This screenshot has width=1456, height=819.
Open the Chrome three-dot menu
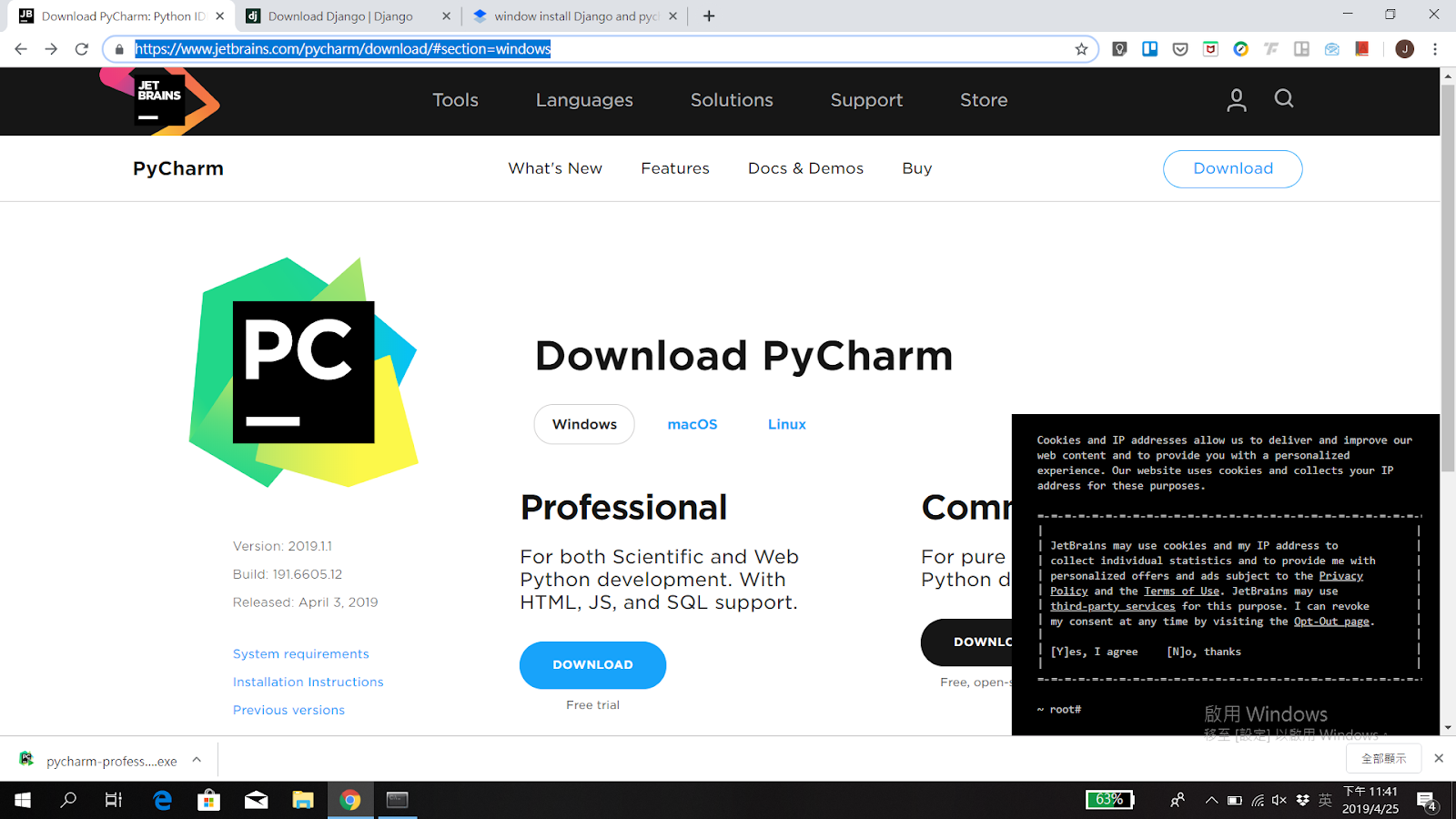click(x=1435, y=49)
